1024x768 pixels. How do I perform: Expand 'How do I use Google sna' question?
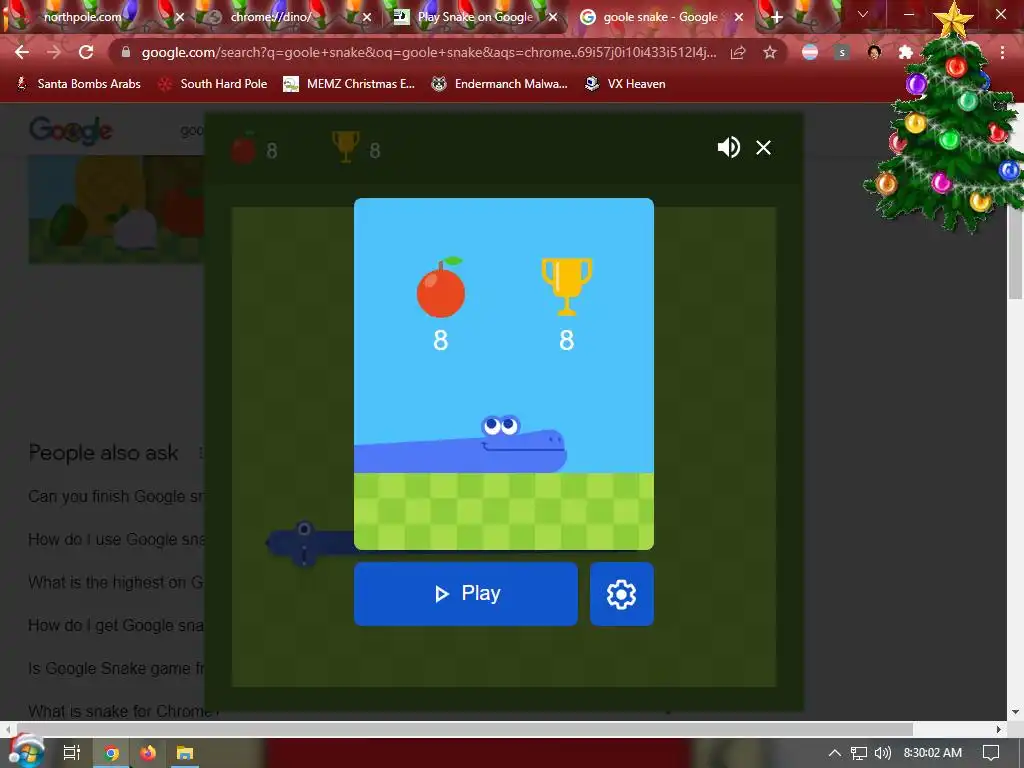[x=116, y=539]
